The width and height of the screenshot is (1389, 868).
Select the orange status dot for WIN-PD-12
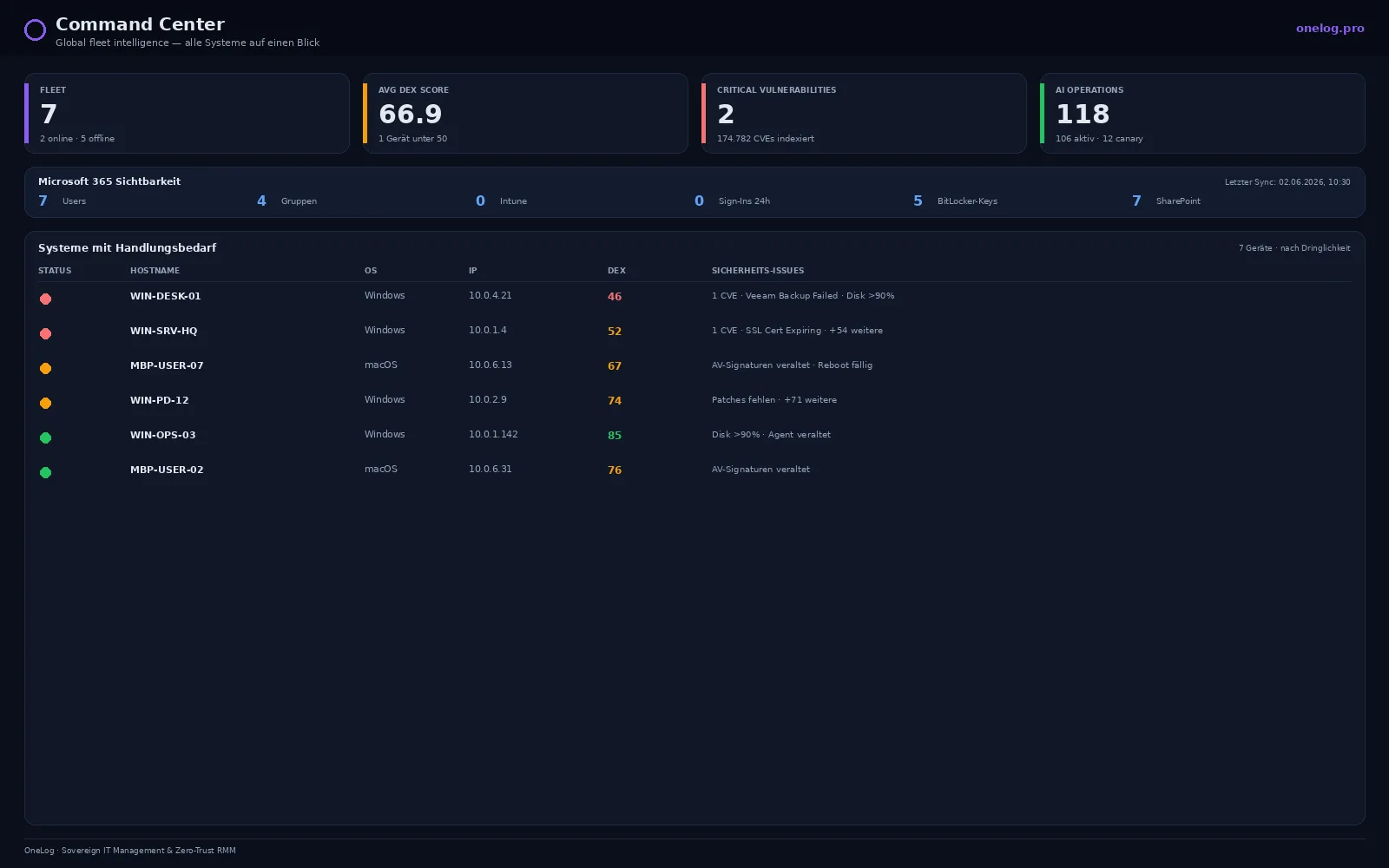pyautogui.click(x=46, y=403)
